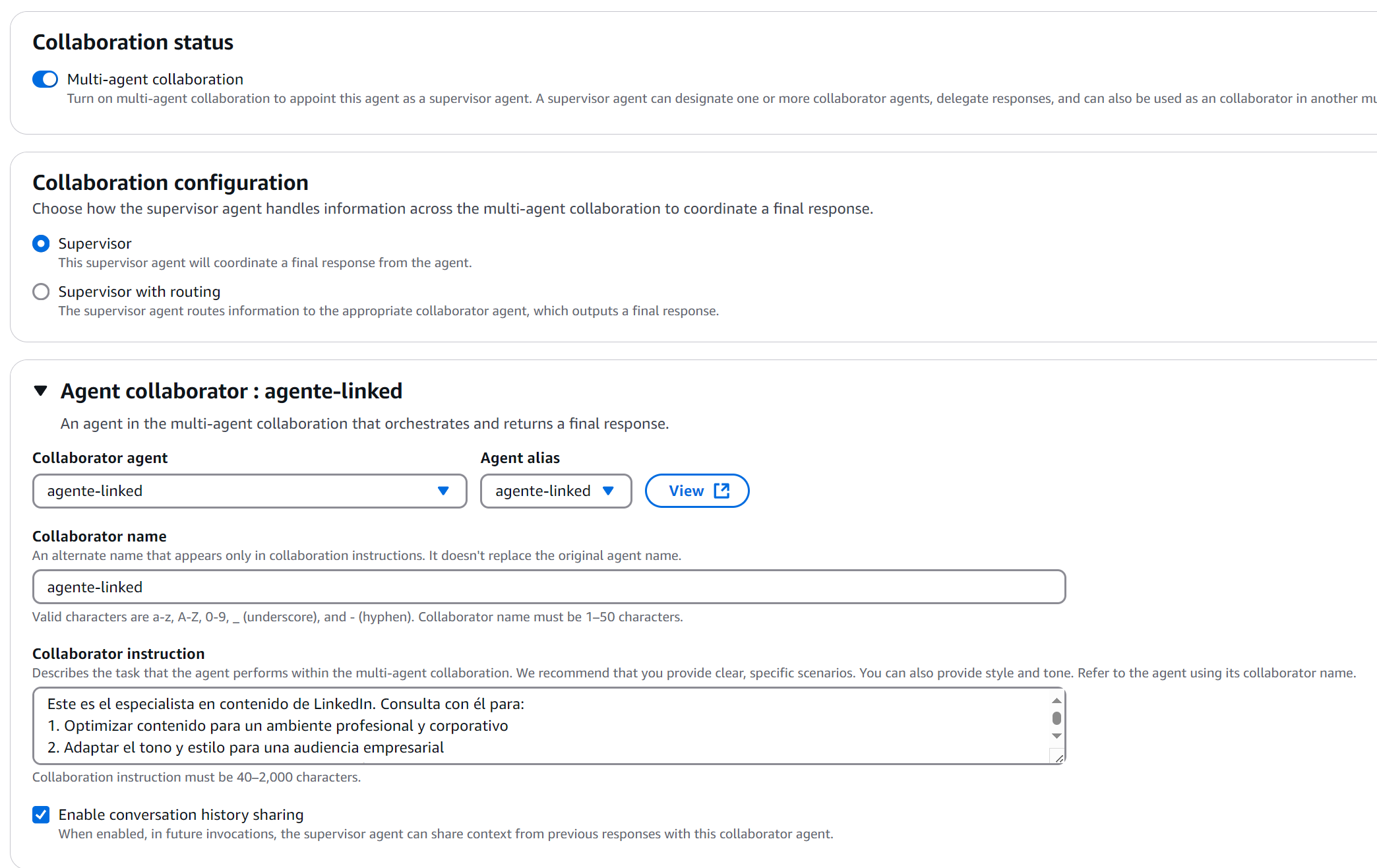Screen dimensions: 1377x868
Task: Click the external link icon in View
Action: coord(722,491)
